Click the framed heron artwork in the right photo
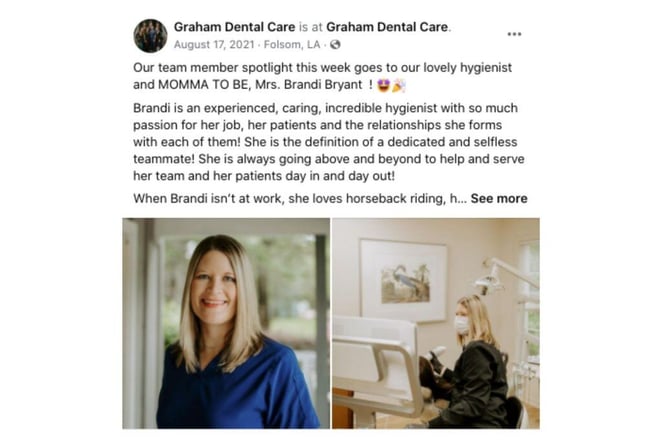Screen dimensions: 662x442 point(403,280)
